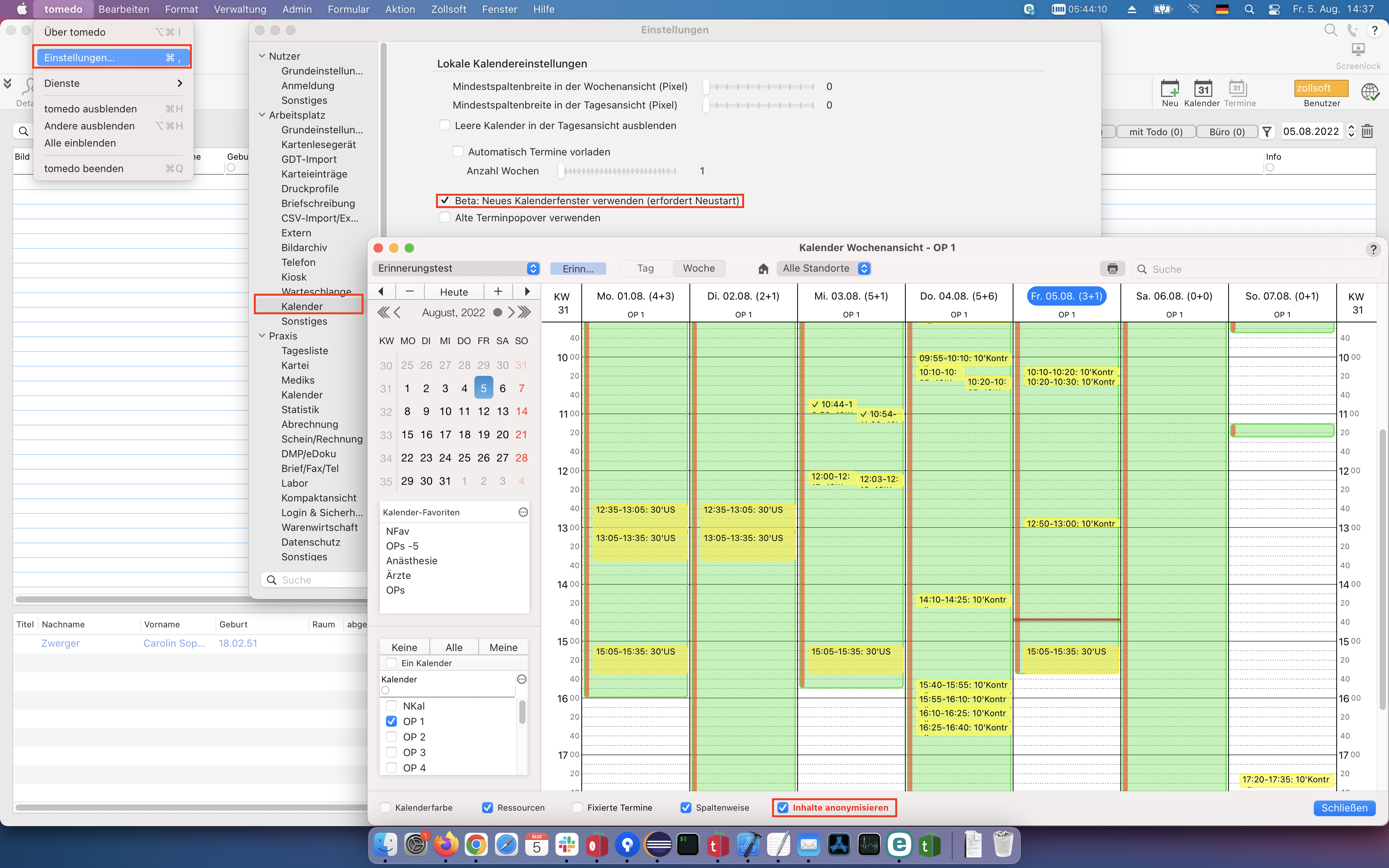This screenshot has width=1389, height=868.
Task: Open the Erinnerungstest dropdown
Action: (x=456, y=268)
